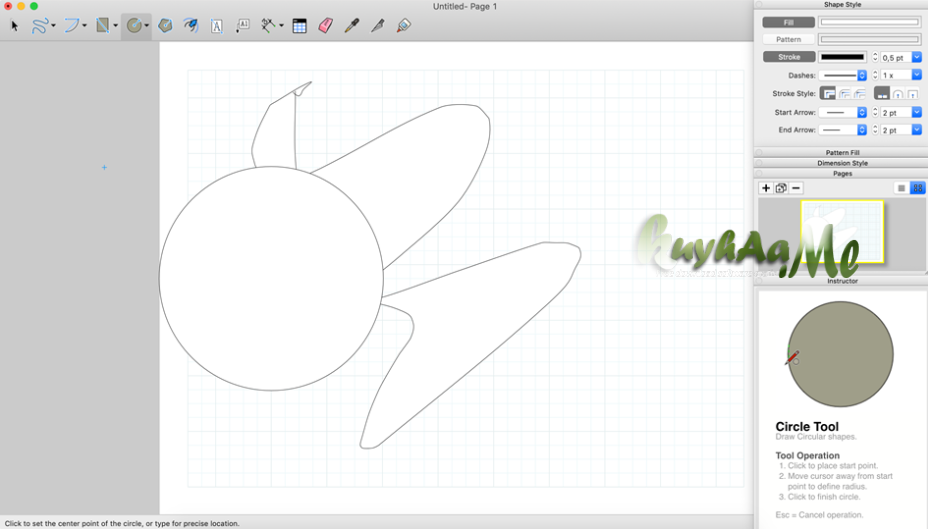Screen dimensions: 928x529
Task: Open rectangle tool variants dropdown arrow
Action: tap(115, 25)
